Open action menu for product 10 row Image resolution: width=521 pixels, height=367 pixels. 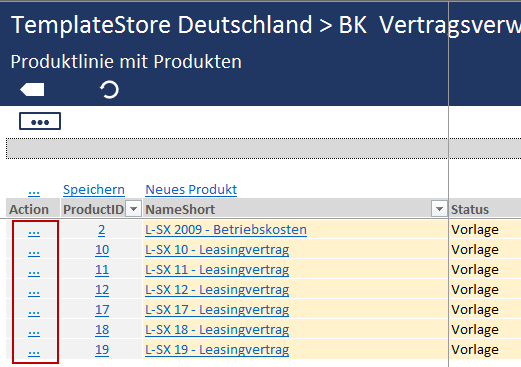pyautogui.click(x=34, y=251)
